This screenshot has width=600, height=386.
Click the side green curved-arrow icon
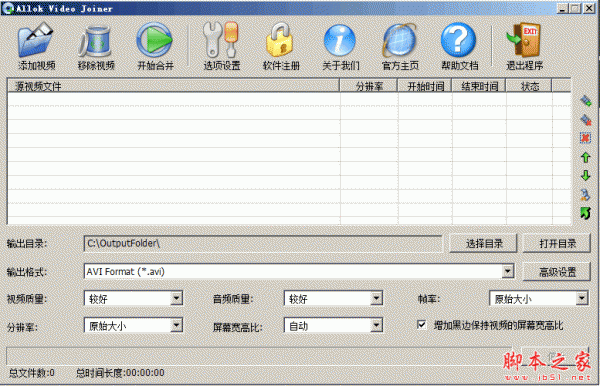585,213
